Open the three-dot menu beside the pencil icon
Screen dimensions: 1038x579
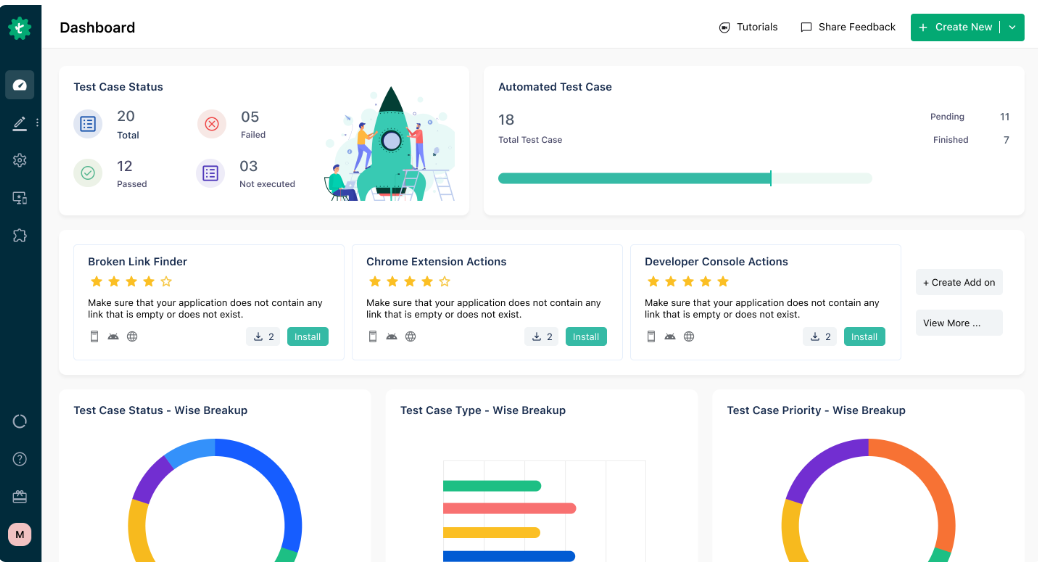pos(37,122)
